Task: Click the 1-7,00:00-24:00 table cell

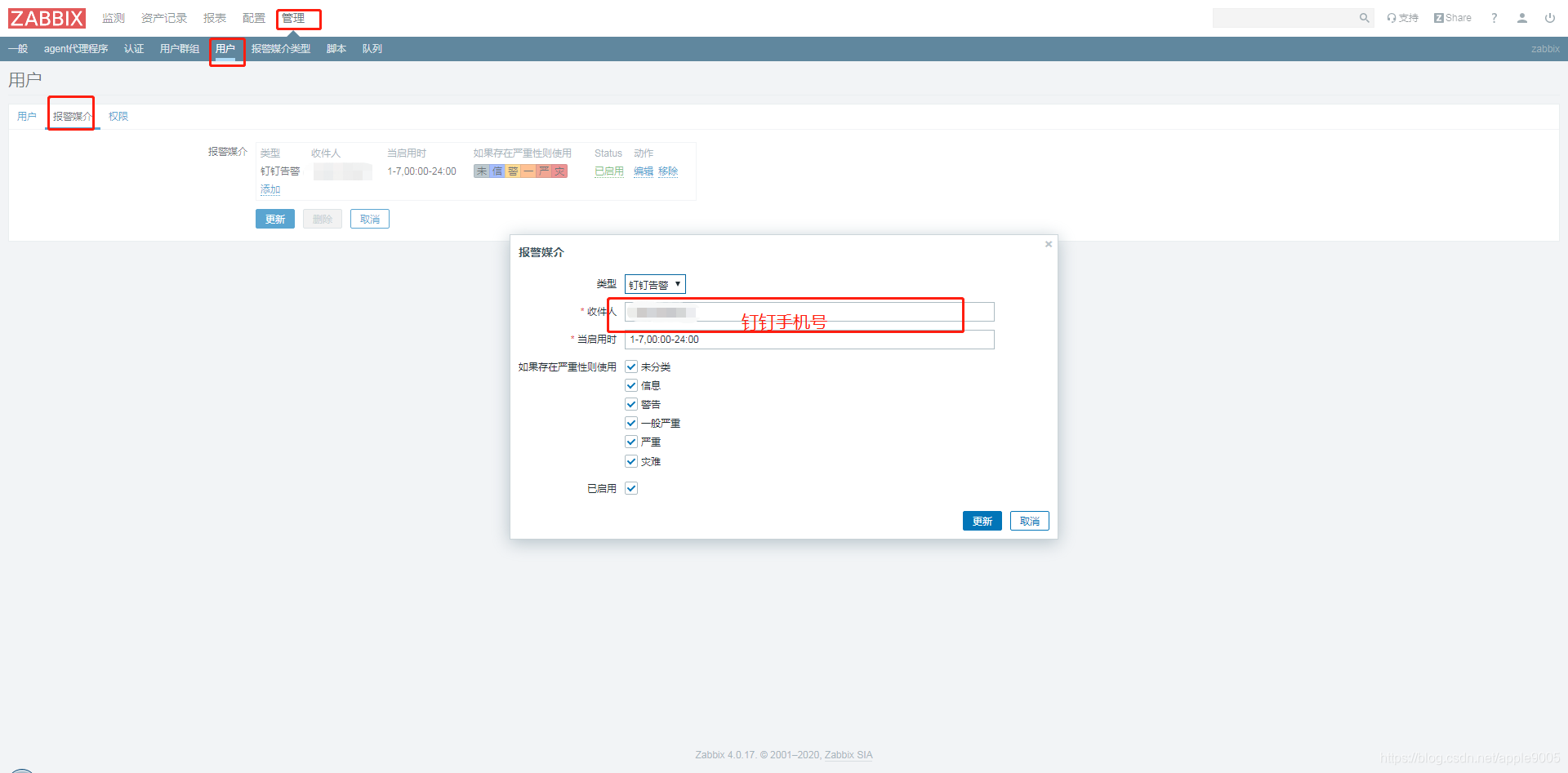Action: click(422, 171)
